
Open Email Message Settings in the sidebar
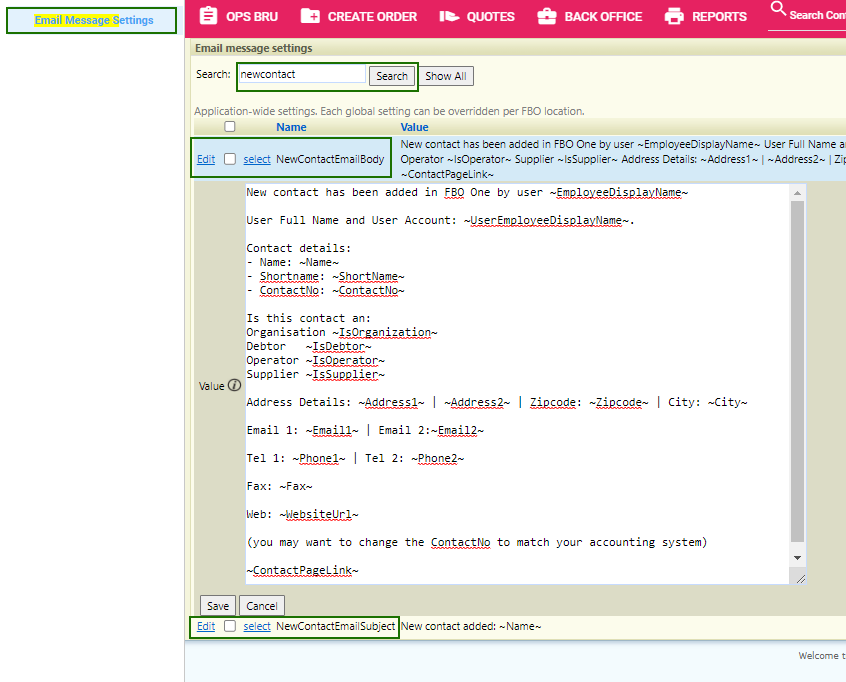coord(94,20)
